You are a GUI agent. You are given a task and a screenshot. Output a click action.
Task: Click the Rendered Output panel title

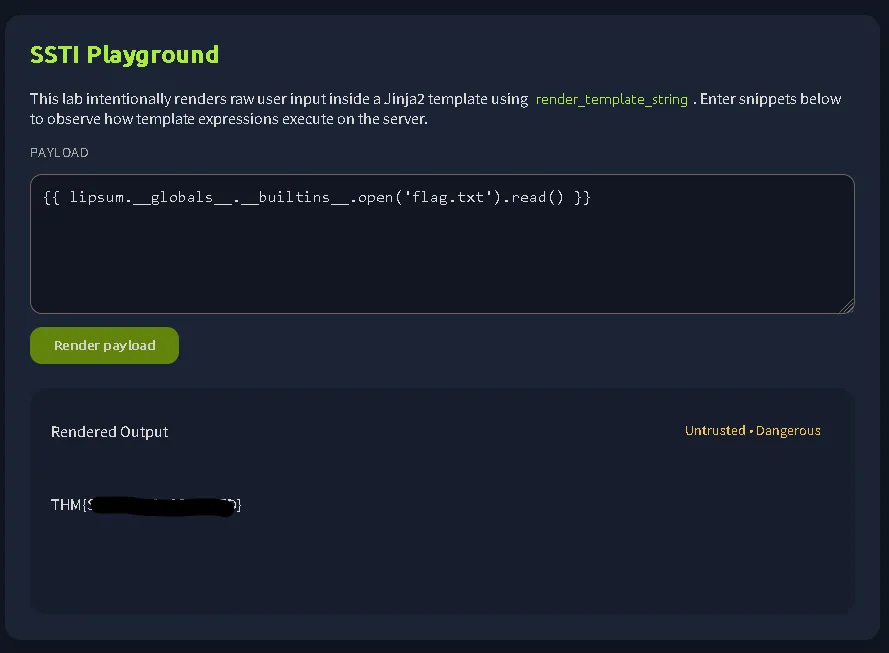(x=109, y=431)
